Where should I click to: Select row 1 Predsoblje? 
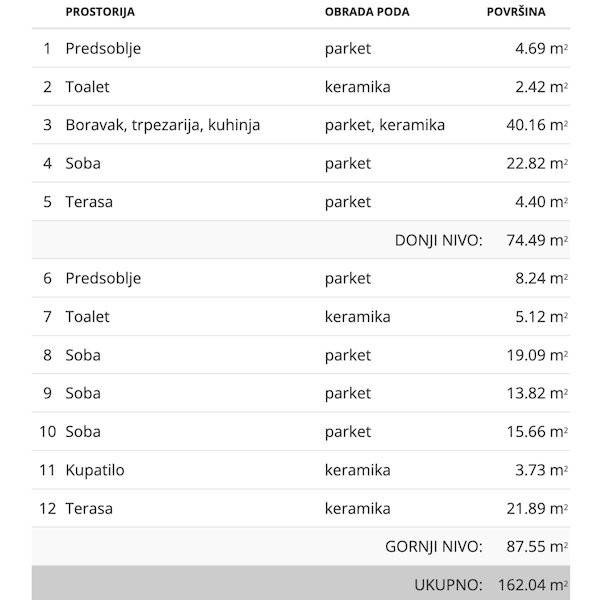[301, 48]
